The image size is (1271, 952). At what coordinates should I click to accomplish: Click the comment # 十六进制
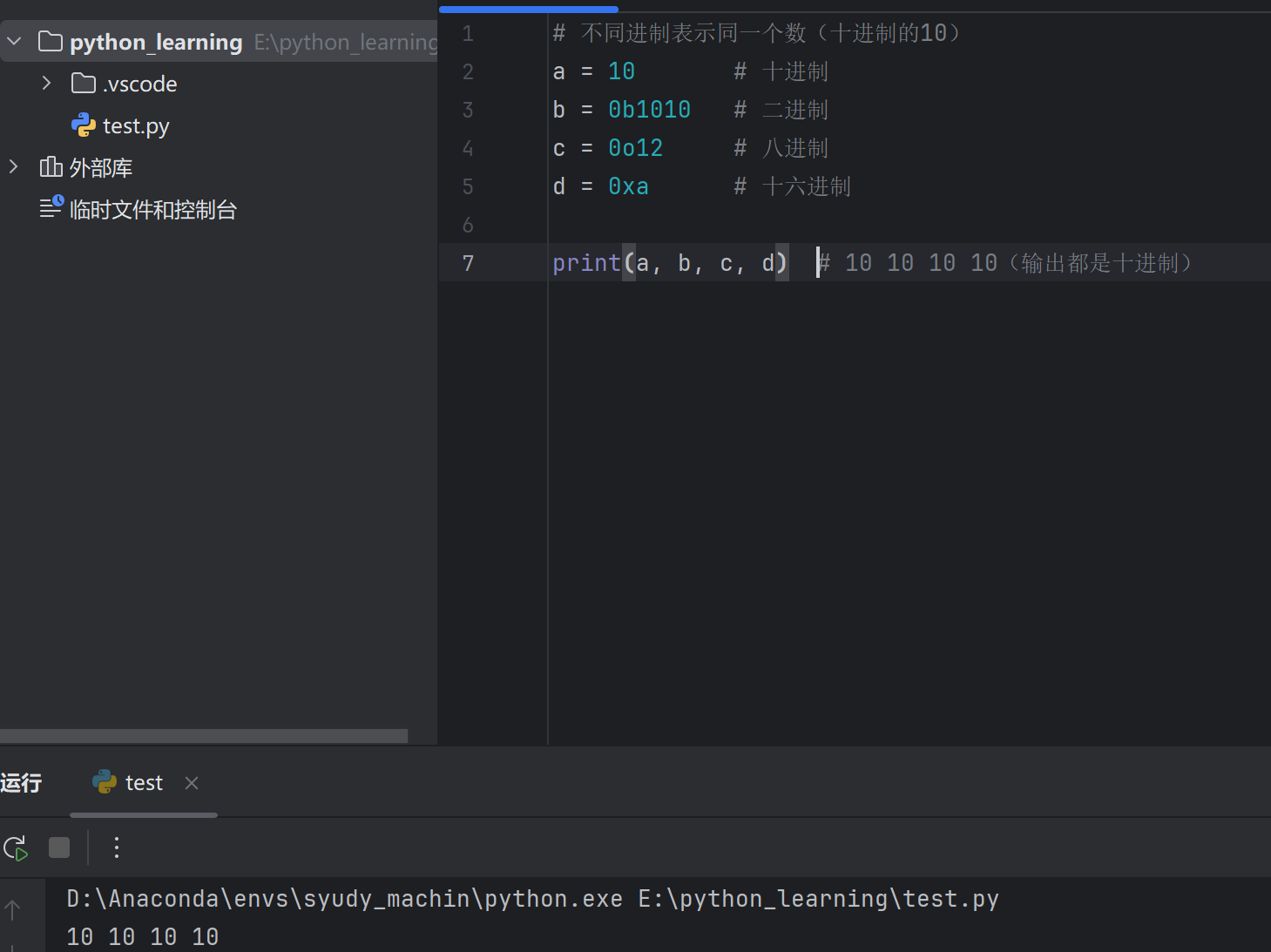[x=793, y=186]
